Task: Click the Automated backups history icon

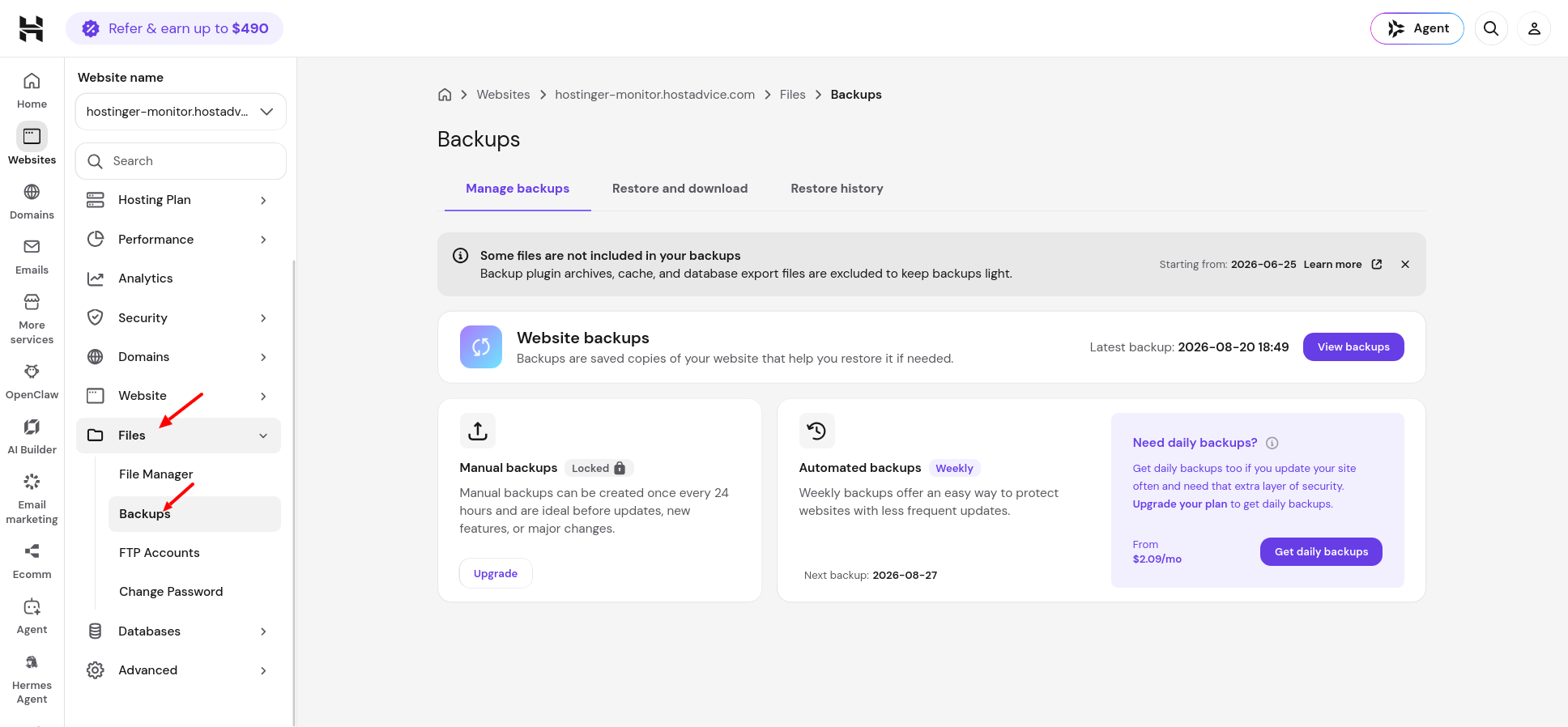Action: point(817,431)
